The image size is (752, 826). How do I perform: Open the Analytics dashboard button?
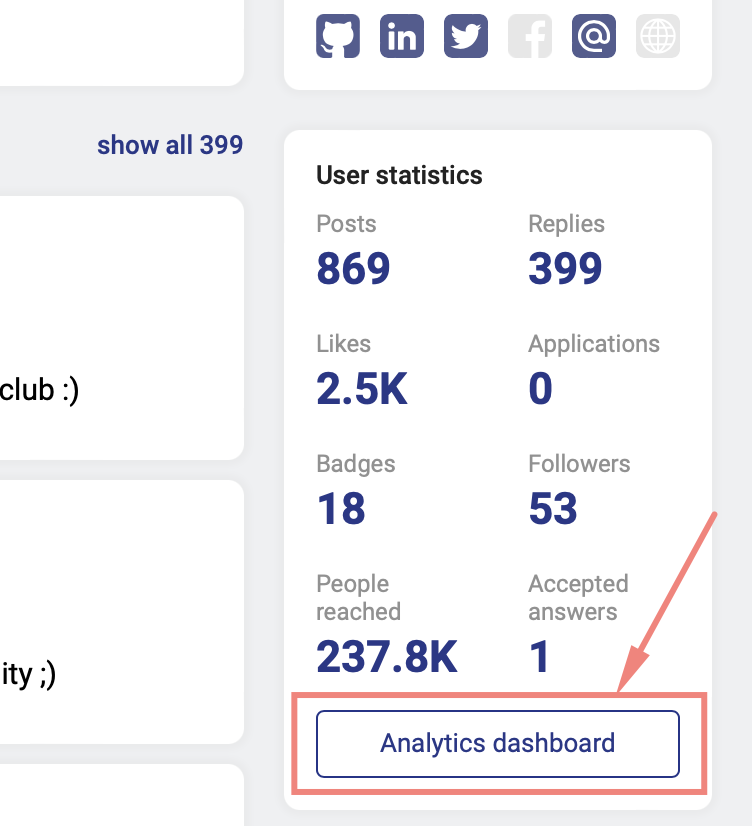click(x=497, y=744)
